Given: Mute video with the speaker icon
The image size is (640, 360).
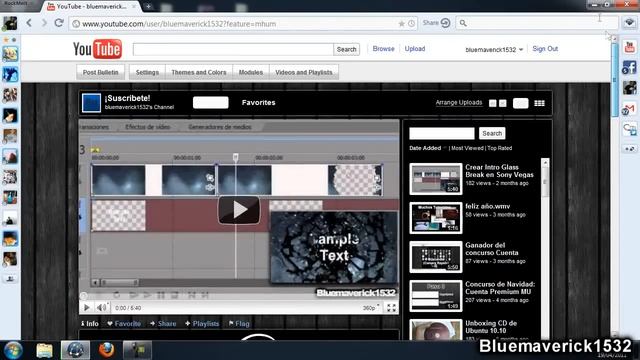Looking at the screenshot, I should click(102, 308).
